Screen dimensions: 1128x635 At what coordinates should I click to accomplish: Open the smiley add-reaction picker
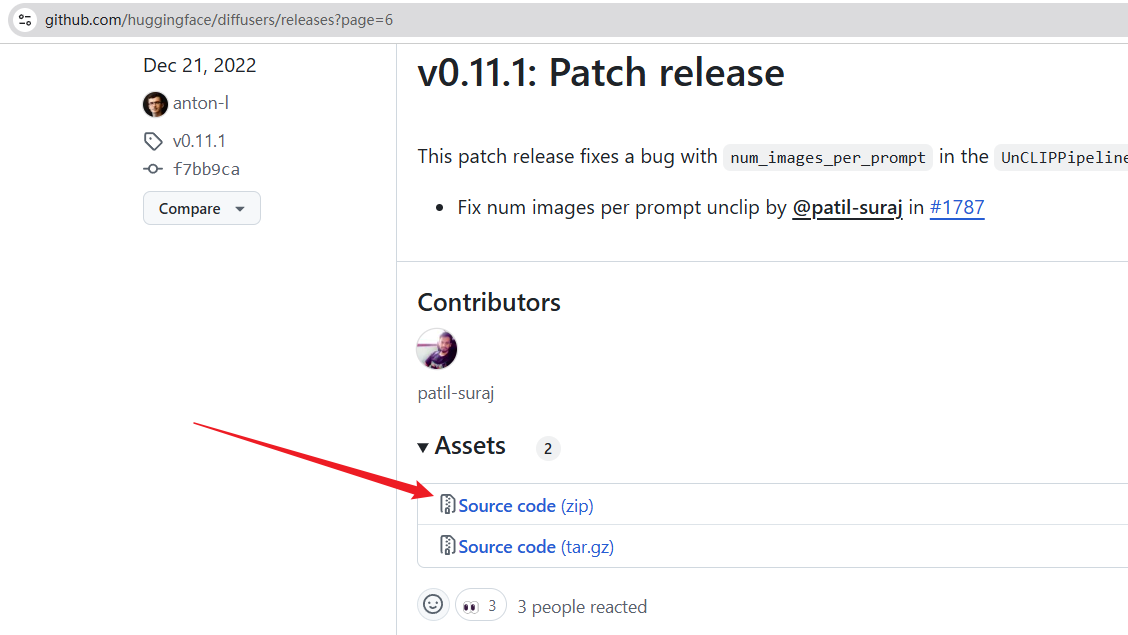433,605
